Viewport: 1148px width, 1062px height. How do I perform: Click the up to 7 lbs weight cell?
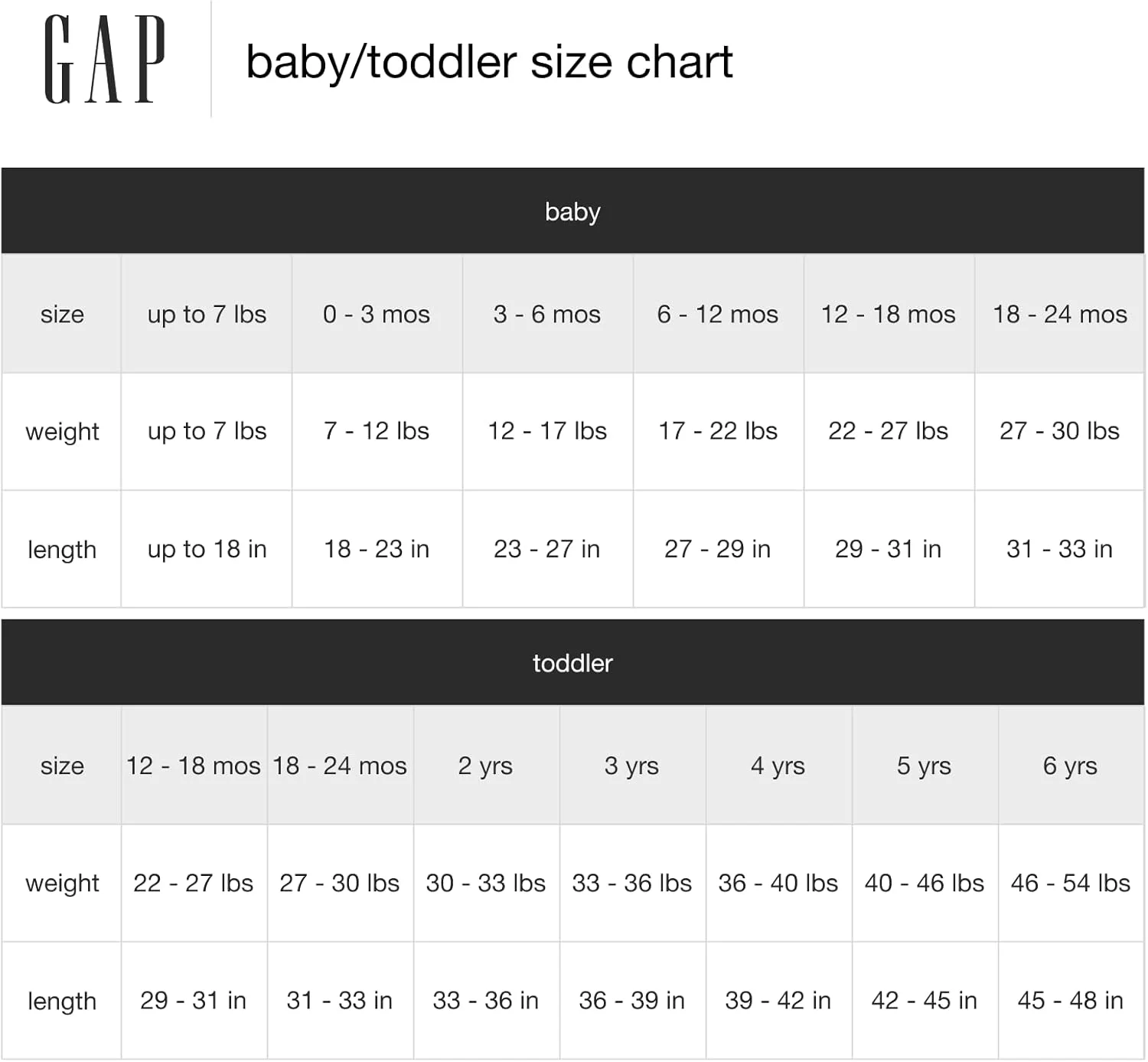(x=207, y=431)
